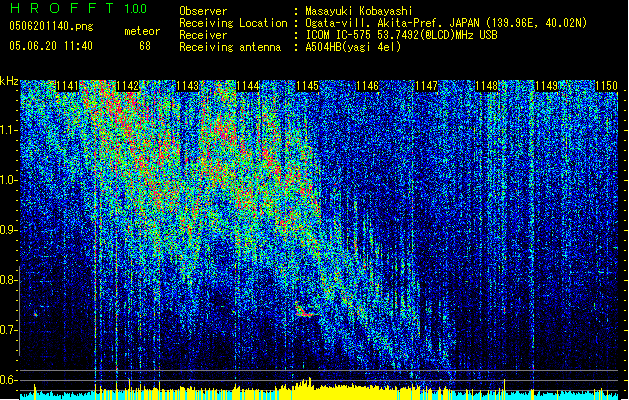
Task: Click the A504HB(yagi 4el) antenna text
Action: (353, 47)
